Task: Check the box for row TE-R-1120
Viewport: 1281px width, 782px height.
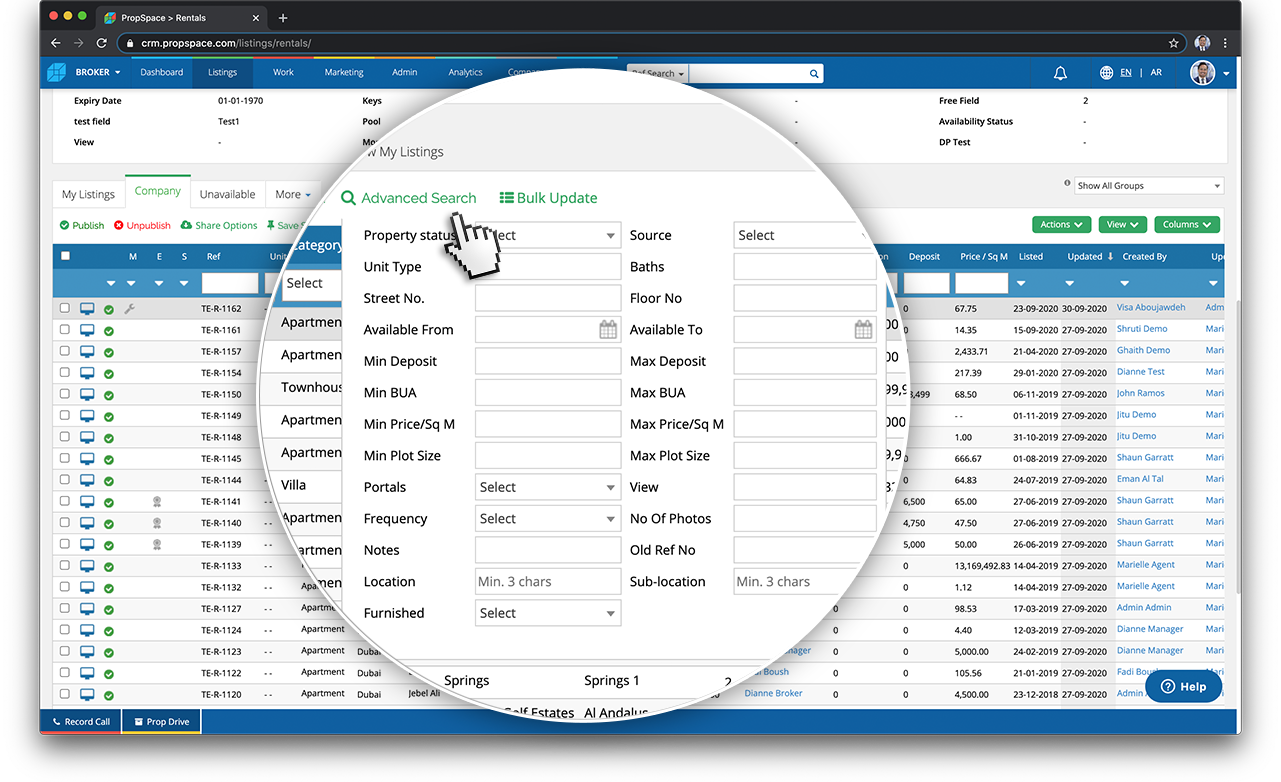Action: (x=65, y=693)
